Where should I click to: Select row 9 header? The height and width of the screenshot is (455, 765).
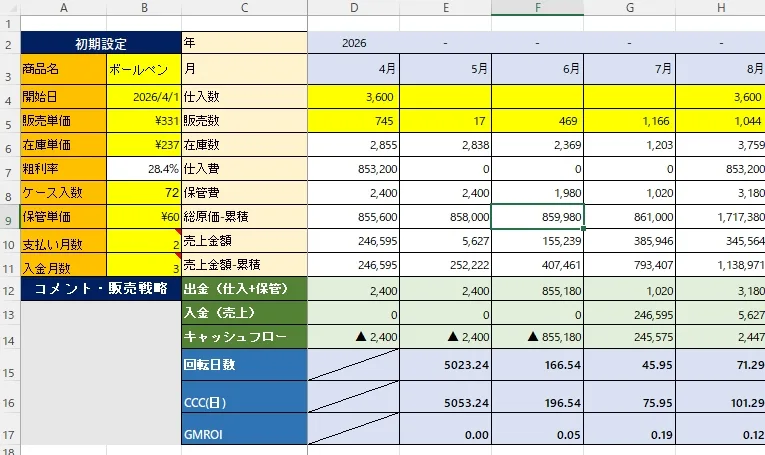[x=8, y=217]
